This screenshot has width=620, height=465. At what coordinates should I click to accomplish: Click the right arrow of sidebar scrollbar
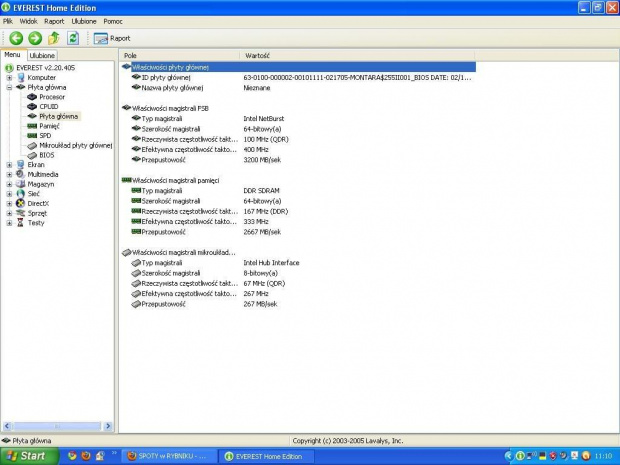108,426
